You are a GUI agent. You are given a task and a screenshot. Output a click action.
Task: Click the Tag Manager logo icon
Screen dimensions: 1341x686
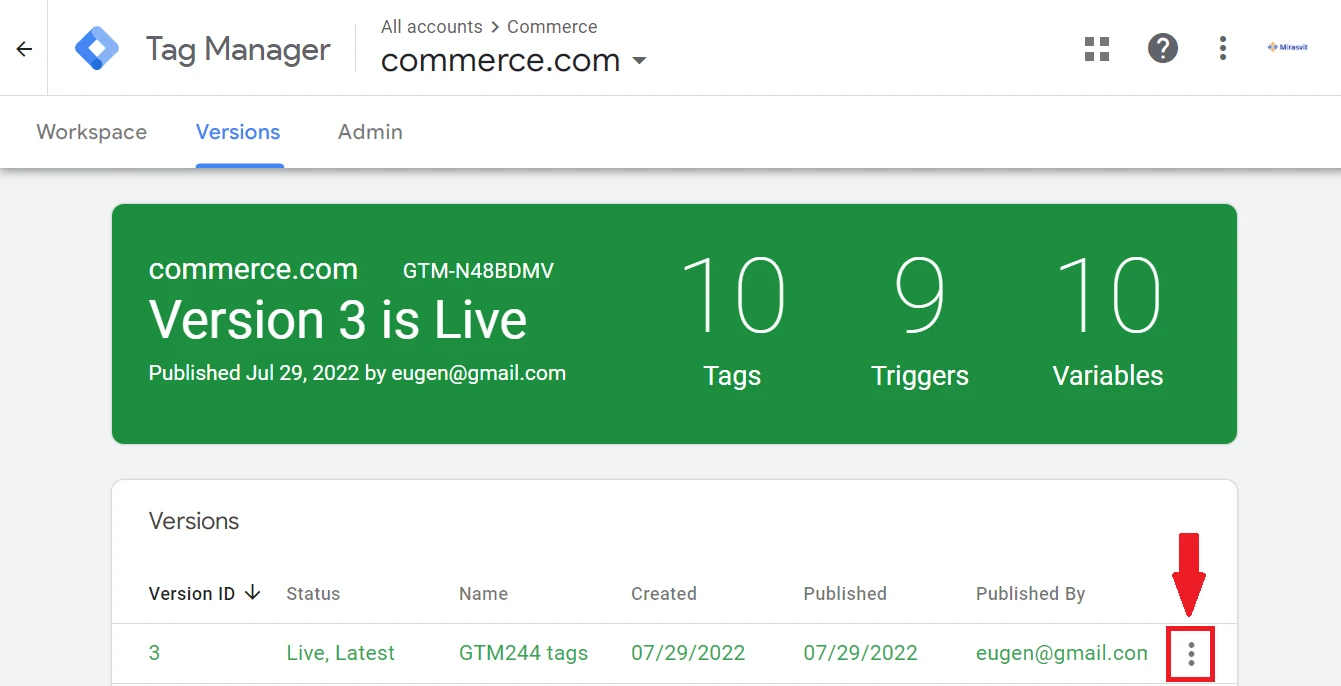pyautogui.click(x=97, y=48)
